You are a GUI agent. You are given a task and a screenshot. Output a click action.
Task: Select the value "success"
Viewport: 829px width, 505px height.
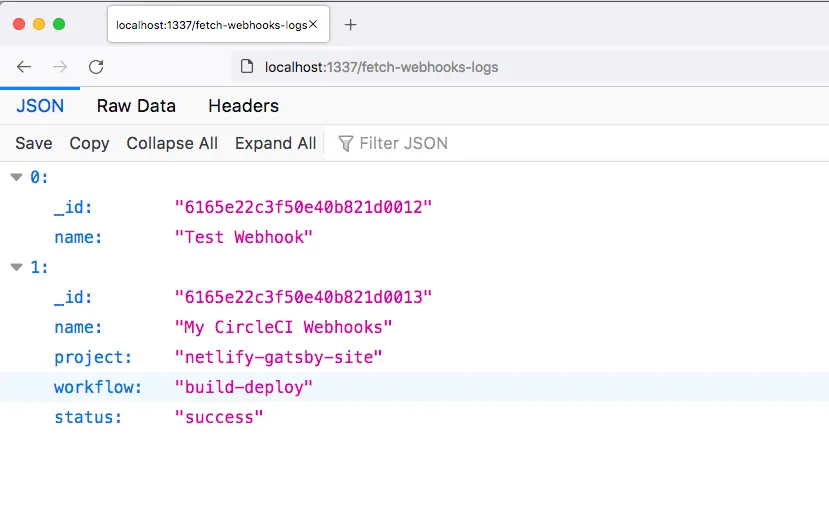click(x=219, y=418)
